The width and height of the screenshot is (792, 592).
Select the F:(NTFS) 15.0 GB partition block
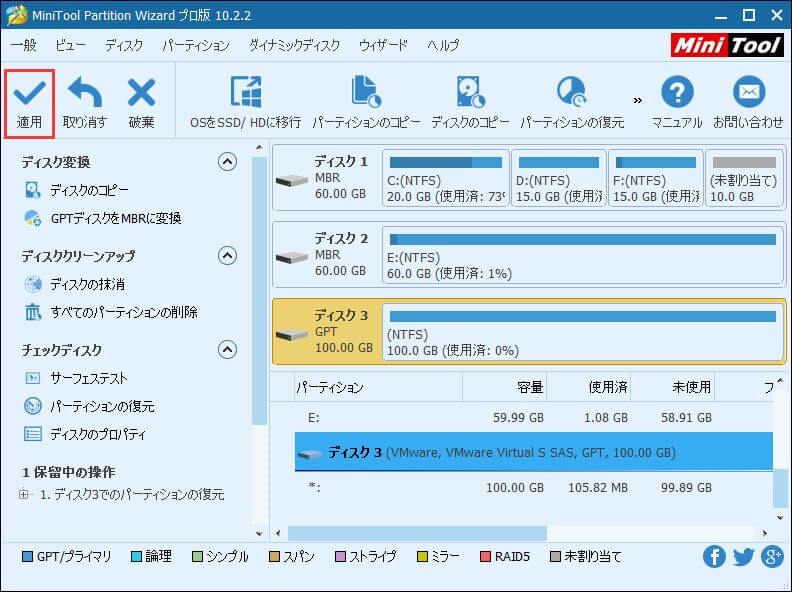pyautogui.click(x=656, y=178)
